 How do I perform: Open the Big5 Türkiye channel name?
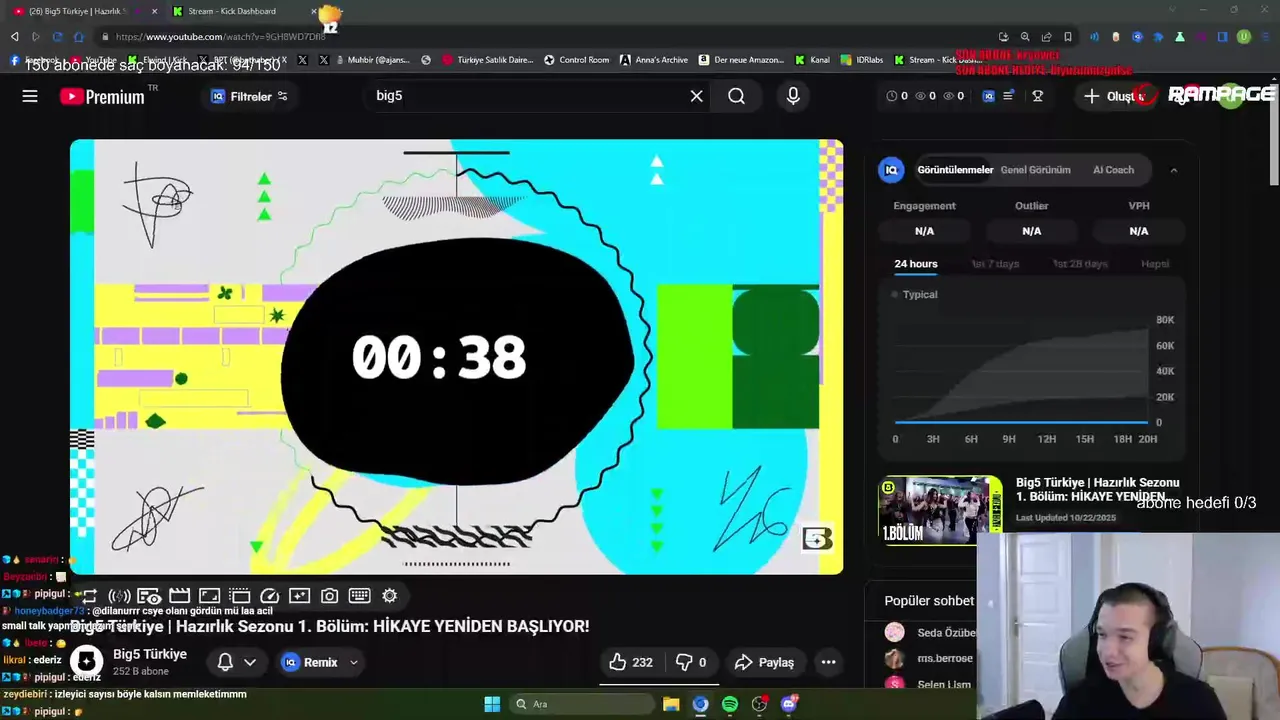click(x=150, y=654)
